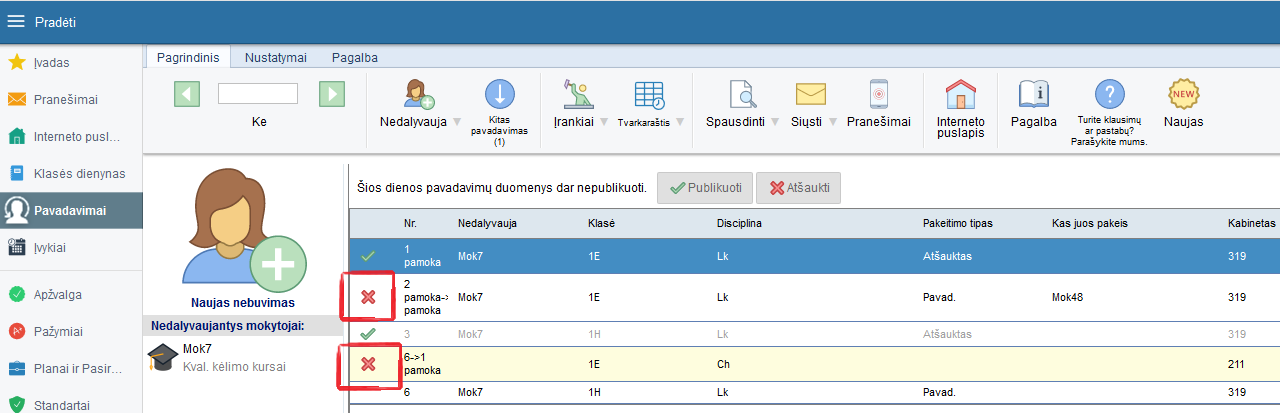This screenshot has width=1280, height=414.
Task: Click the Naujas NEW badge icon
Action: [x=1184, y=94]
